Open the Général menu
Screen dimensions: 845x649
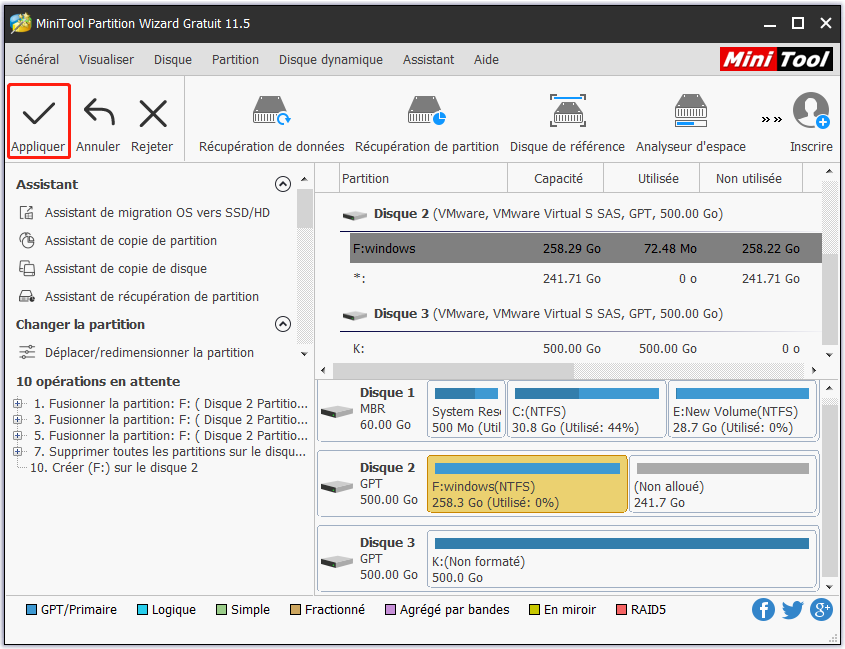[x=37, y=59]
